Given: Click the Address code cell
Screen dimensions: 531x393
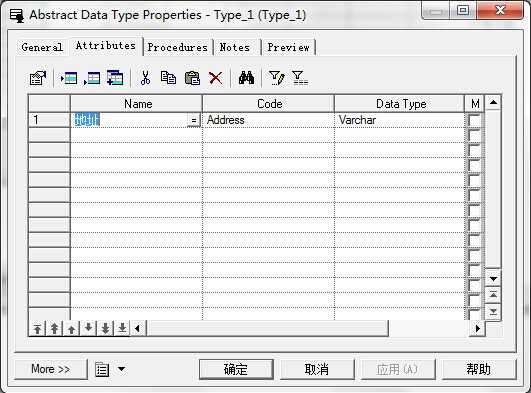Looking at the screenshot, I should coord(268,120).
